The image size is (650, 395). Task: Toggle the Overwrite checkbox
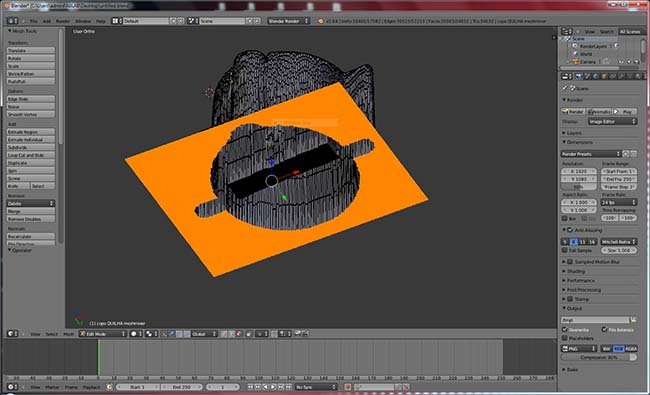(565, 330)
